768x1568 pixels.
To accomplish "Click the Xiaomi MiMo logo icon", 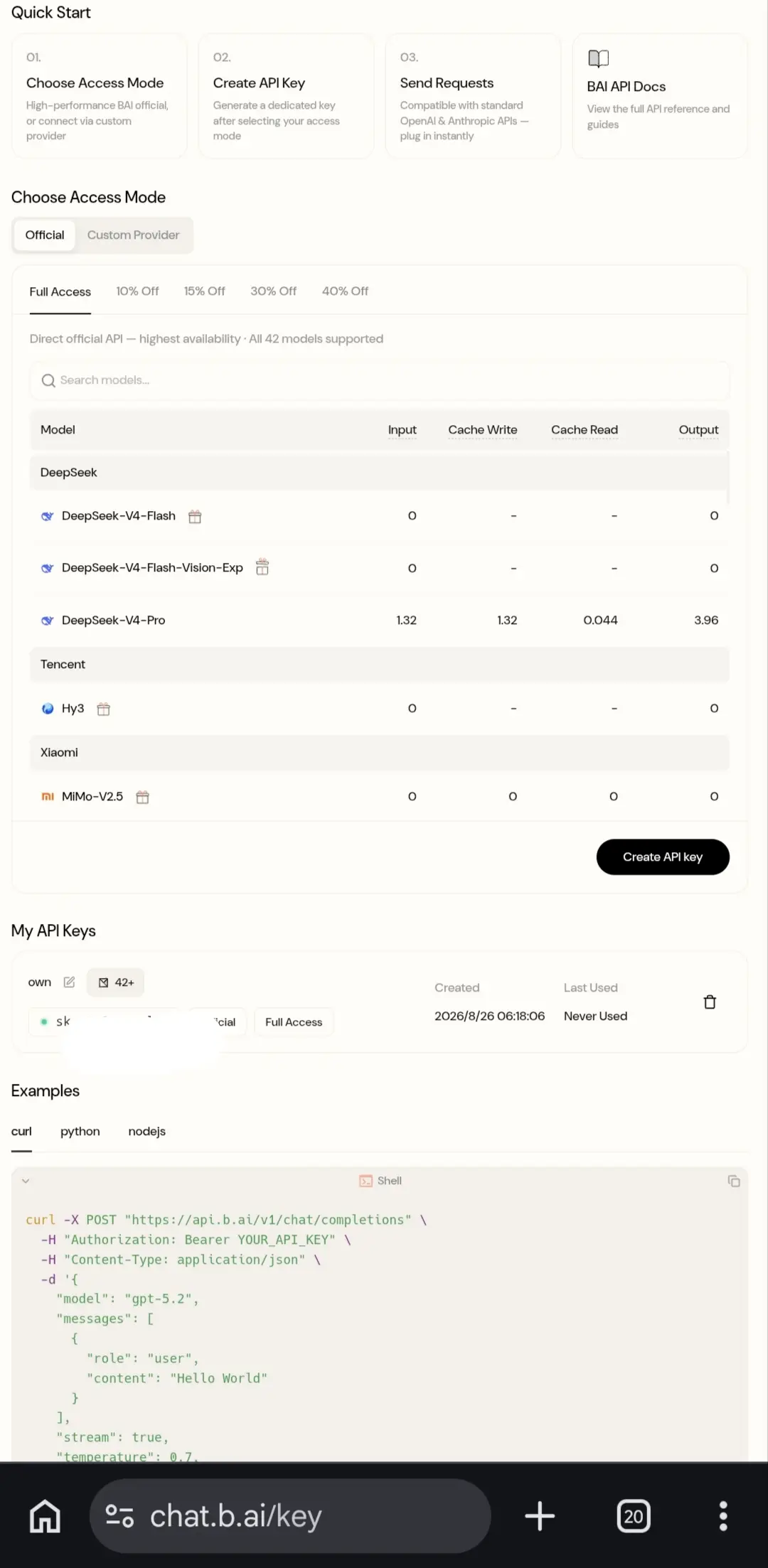I will click(48, 797).
